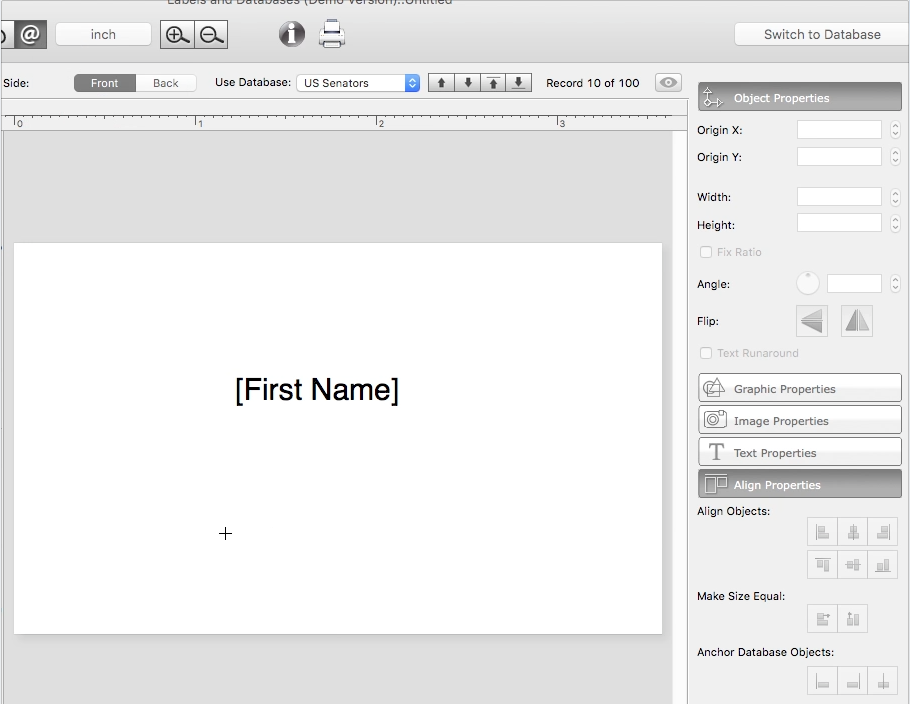Open the US Senators database dropdown
The image size is (910, 704).
click(x=358, y=83)
